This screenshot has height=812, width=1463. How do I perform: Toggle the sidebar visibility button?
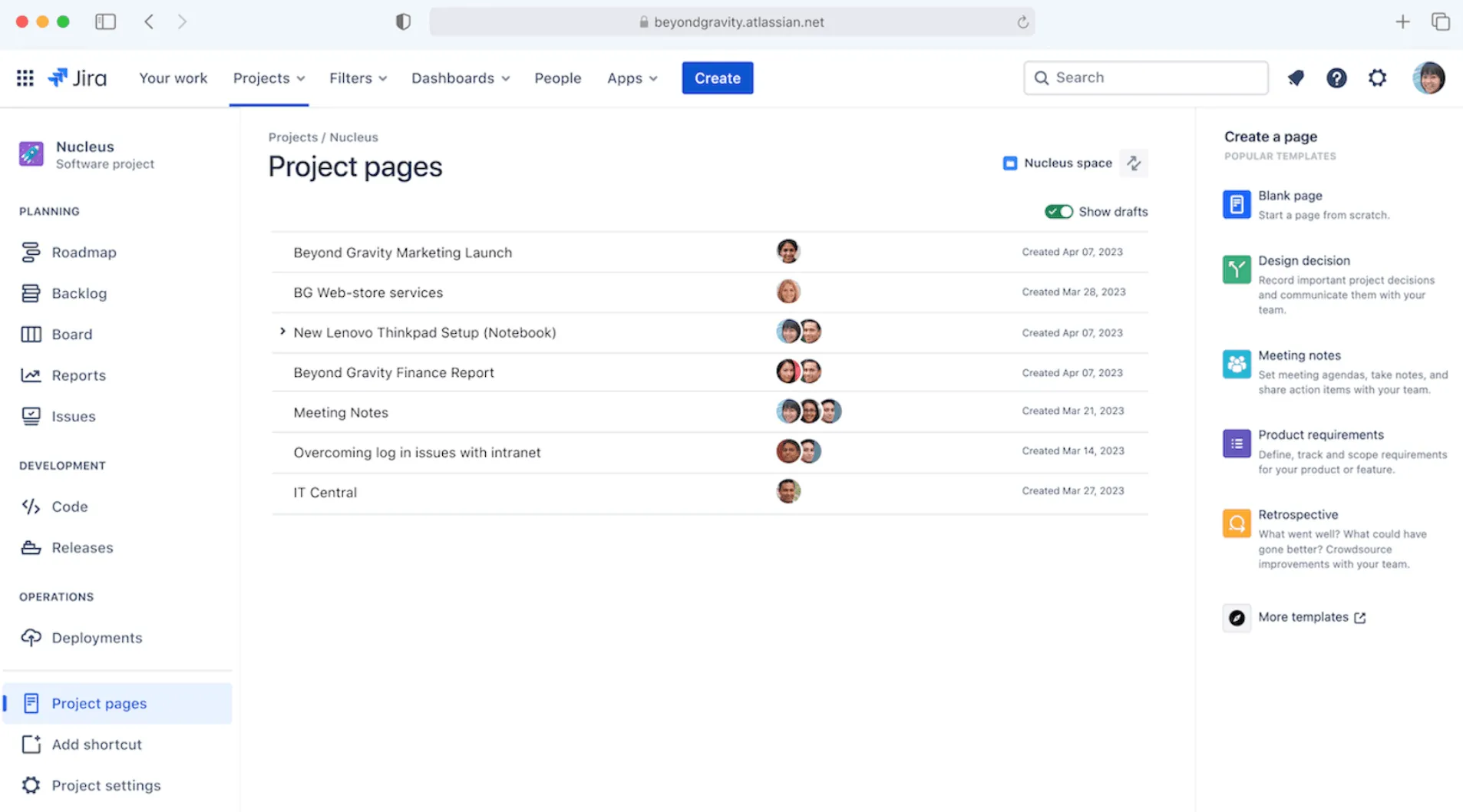(x=105, y=21)
